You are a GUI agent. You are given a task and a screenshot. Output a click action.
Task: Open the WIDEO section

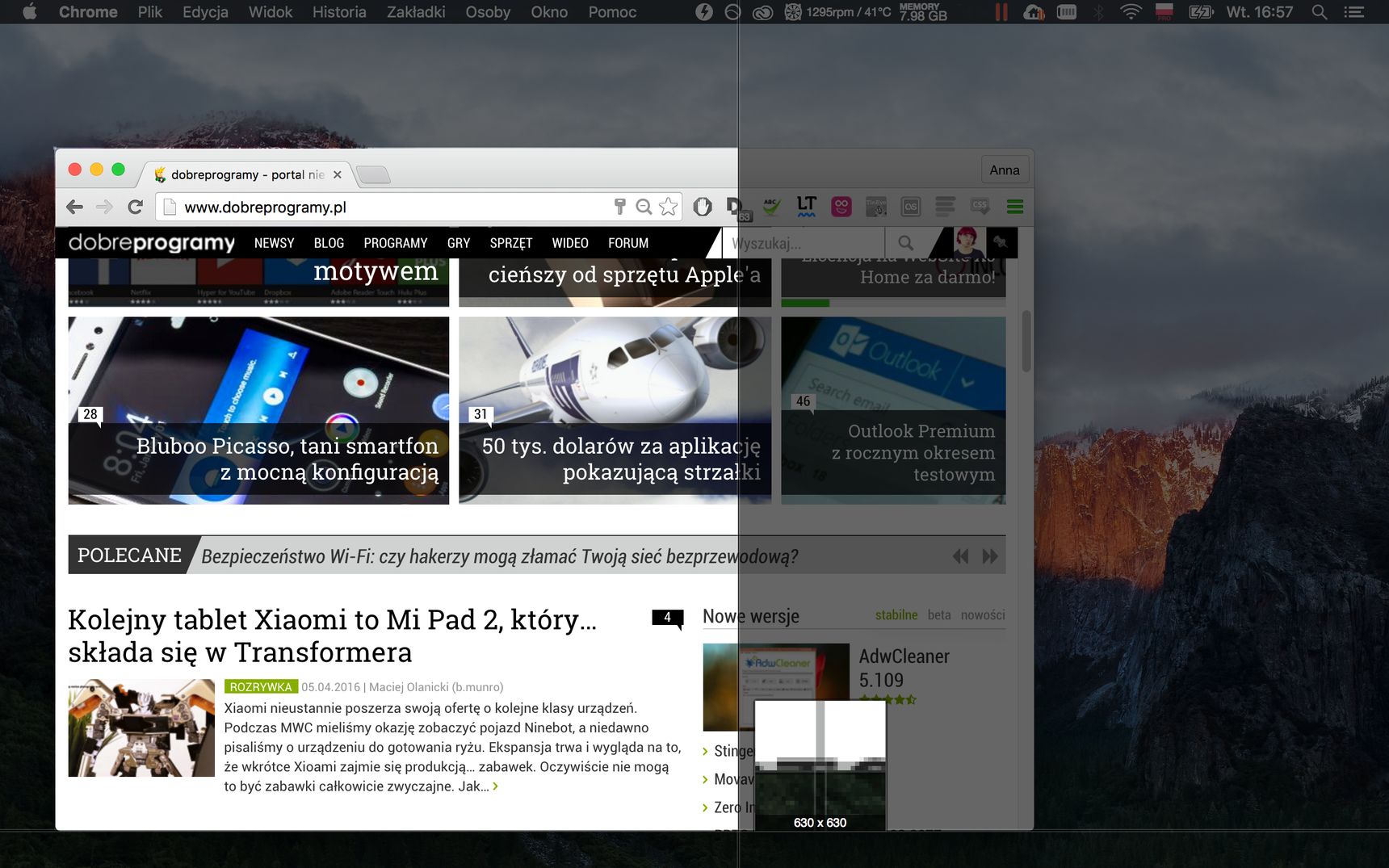tap(570, 243)
